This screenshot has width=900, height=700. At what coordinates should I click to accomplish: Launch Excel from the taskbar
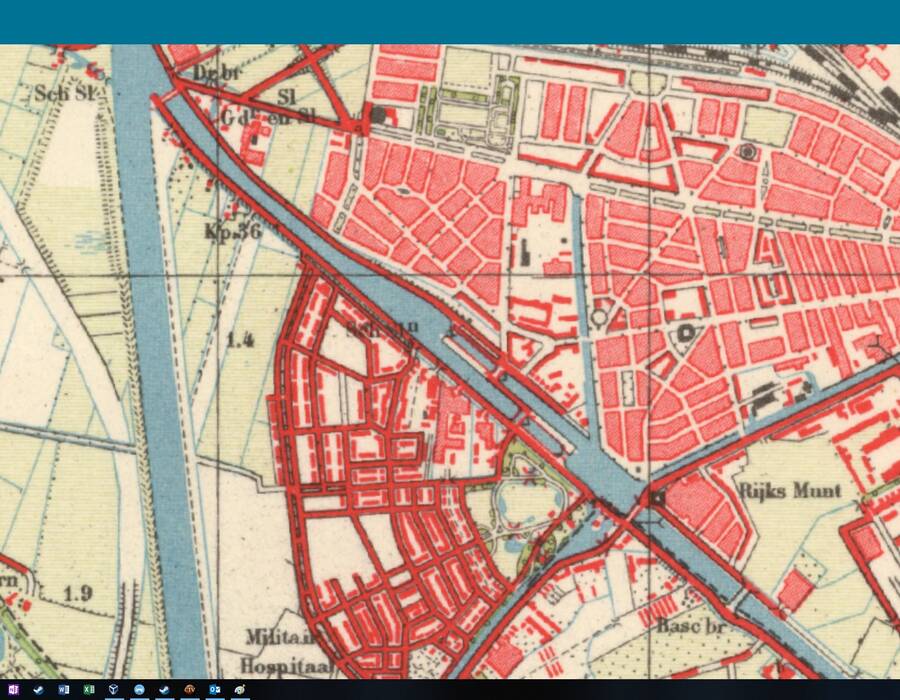click(x=88, y=689)
